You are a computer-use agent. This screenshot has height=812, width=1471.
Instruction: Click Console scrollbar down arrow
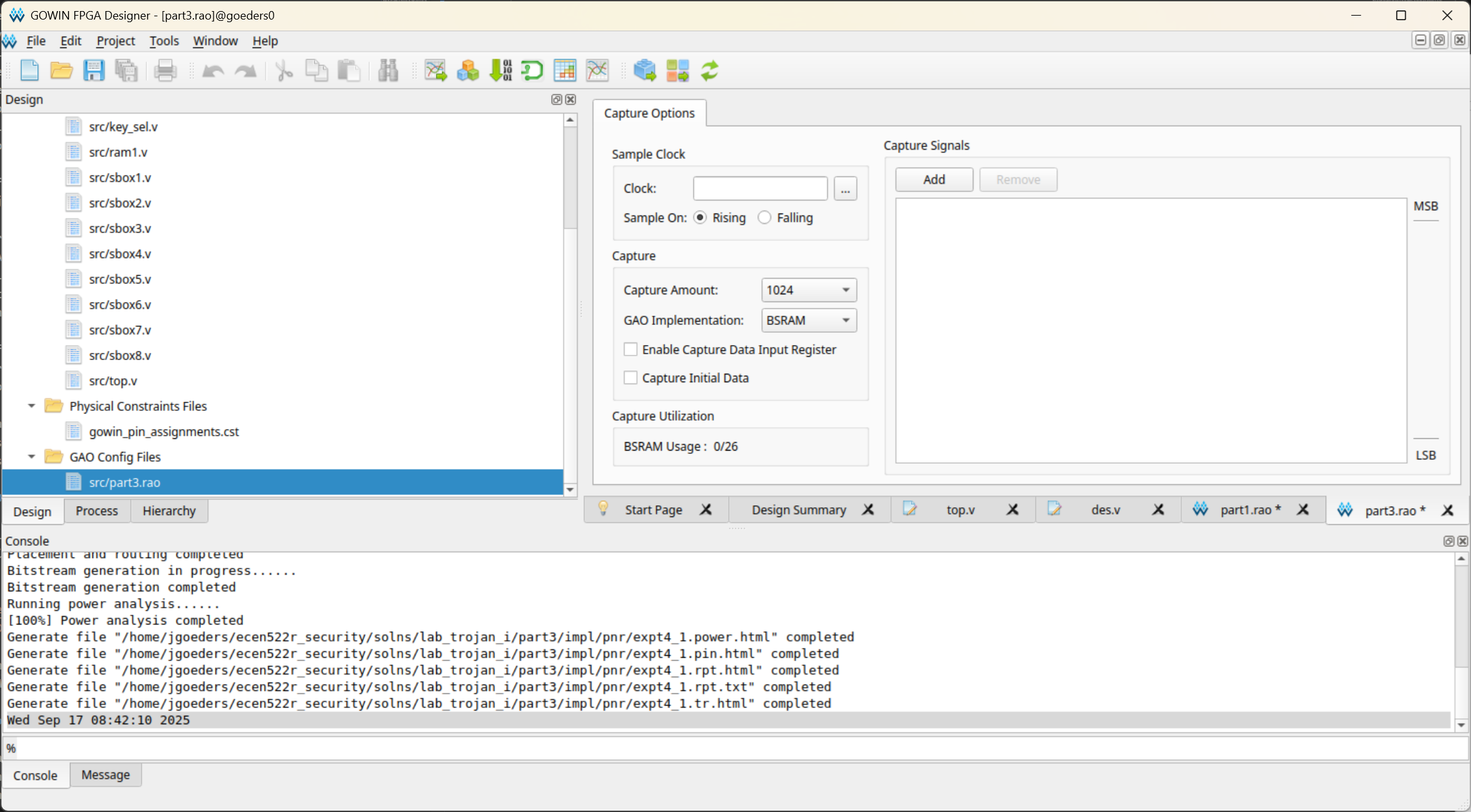pos(1461,725)
